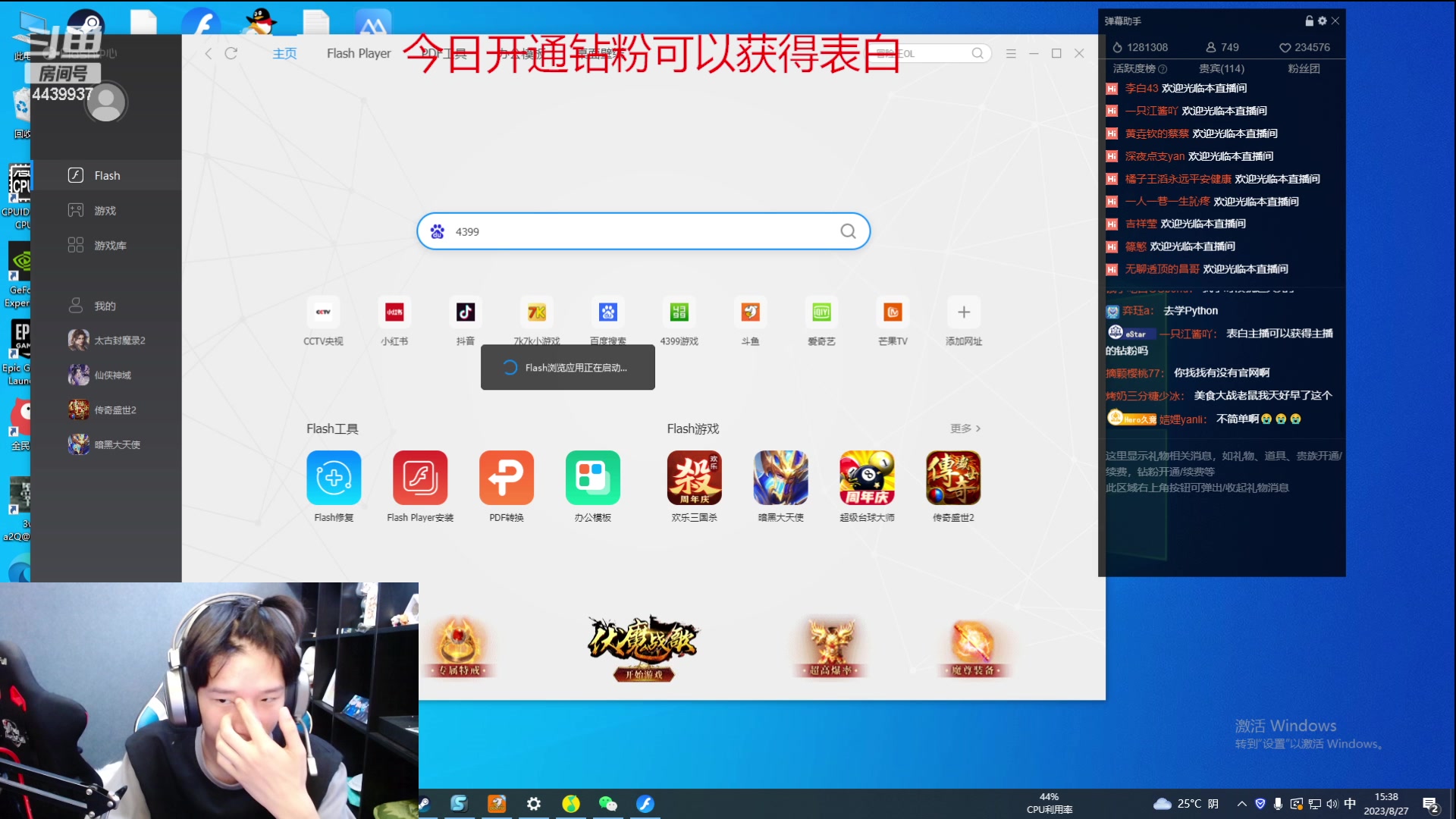This screenshot has height=819, width=1456.
Task: Select Flash in the left sidebar
Action: (x=106, y=175)
